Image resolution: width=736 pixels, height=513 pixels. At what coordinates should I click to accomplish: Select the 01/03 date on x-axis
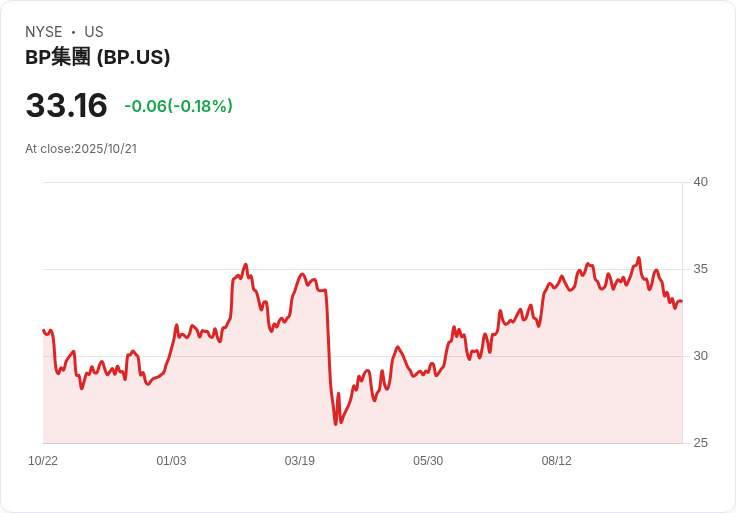[171, 461]
